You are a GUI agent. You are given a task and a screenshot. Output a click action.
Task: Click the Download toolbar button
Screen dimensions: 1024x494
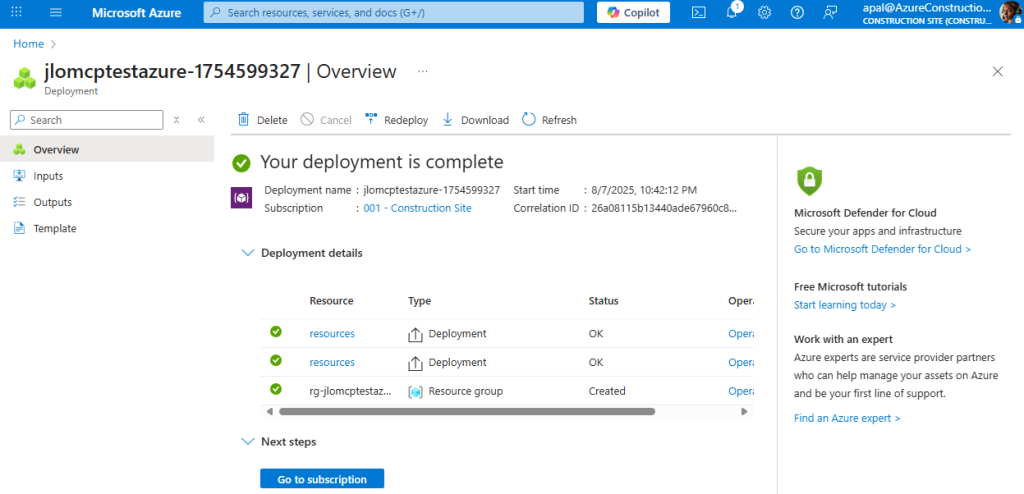point(475,120)
